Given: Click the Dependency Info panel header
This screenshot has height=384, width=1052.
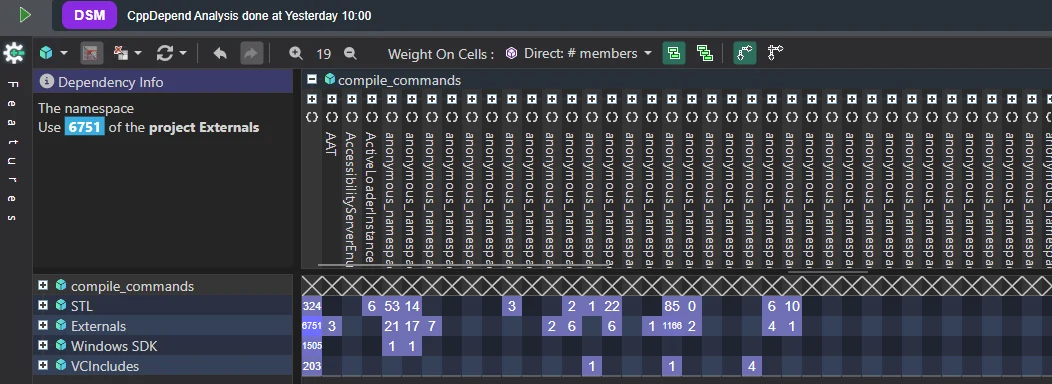Looking at the screenshot, I should [163, 82].
